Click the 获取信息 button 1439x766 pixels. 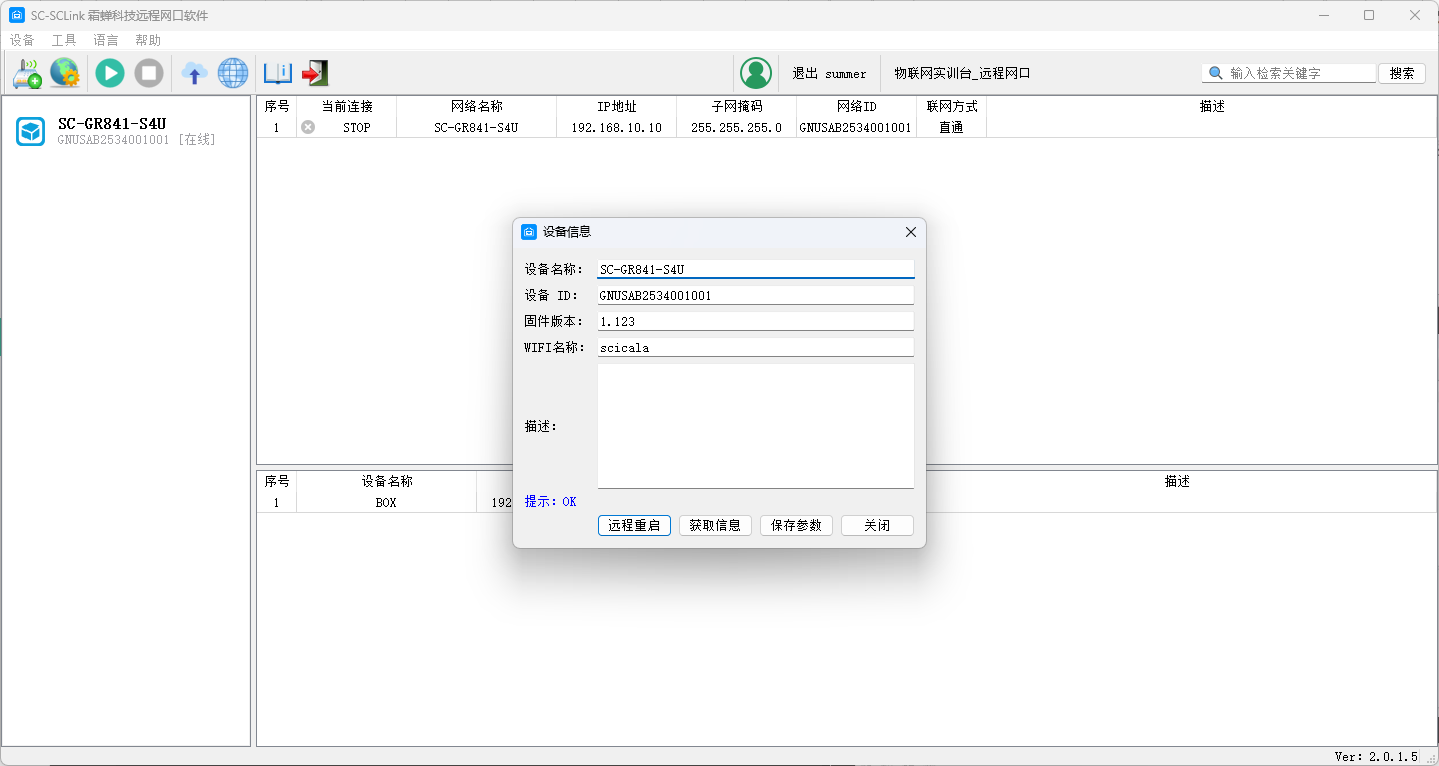[715, 525]
